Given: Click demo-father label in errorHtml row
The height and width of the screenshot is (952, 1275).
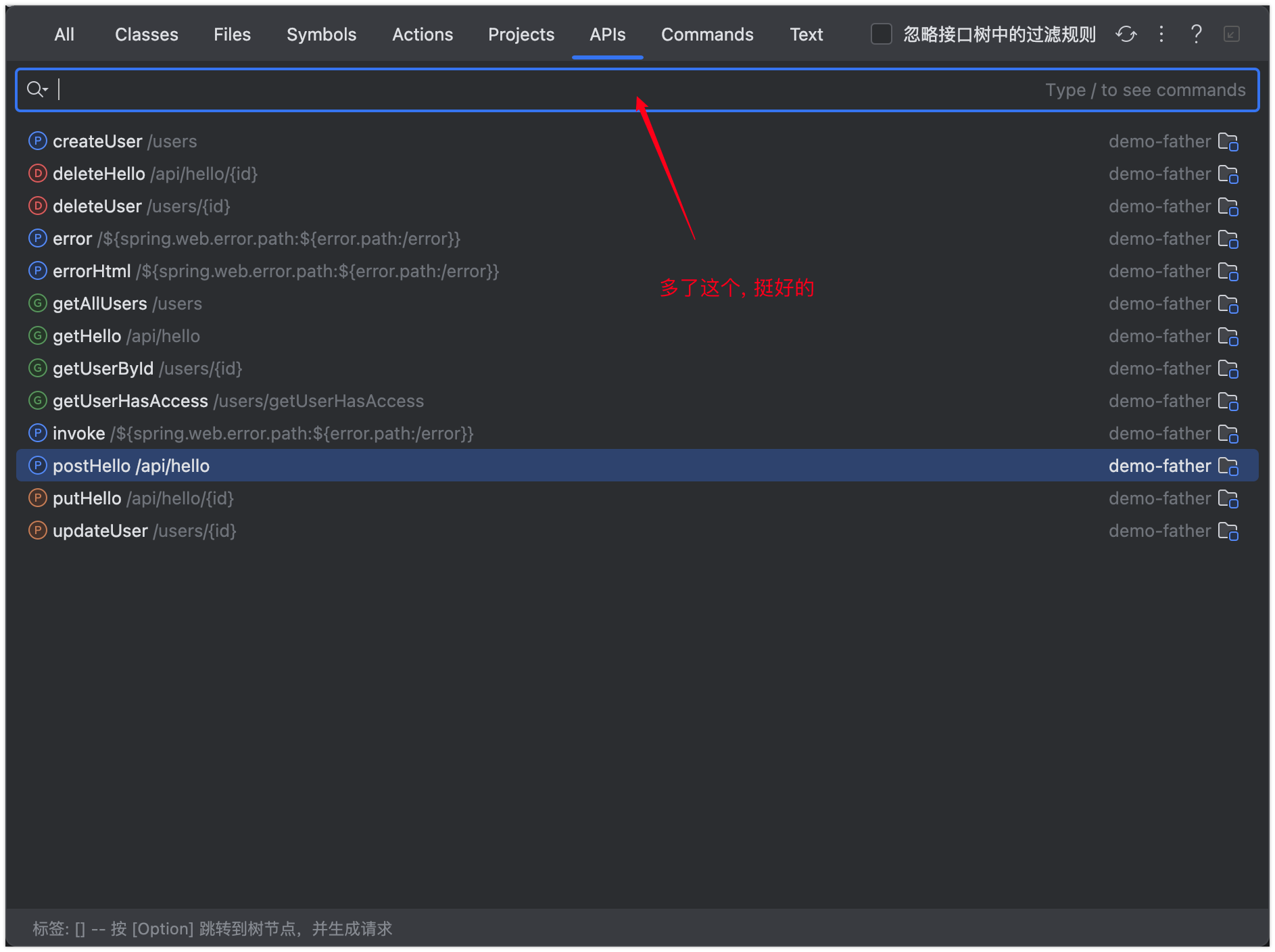Looking at the screenshot, I should pos(1159,271).
